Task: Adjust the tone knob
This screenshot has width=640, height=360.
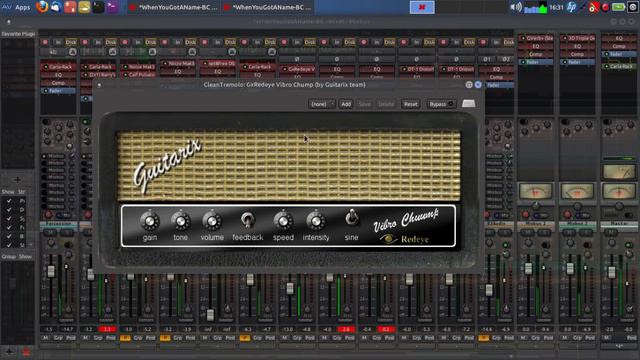Action: pos(180,221)
